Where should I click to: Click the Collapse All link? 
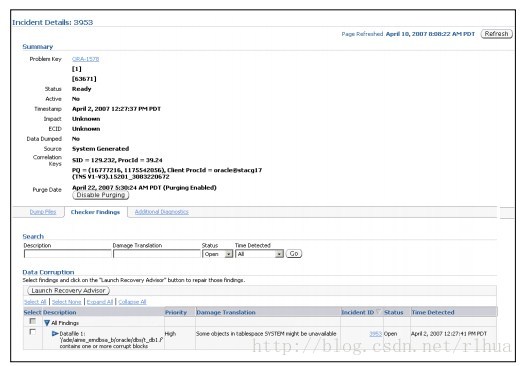pos(132,302)
